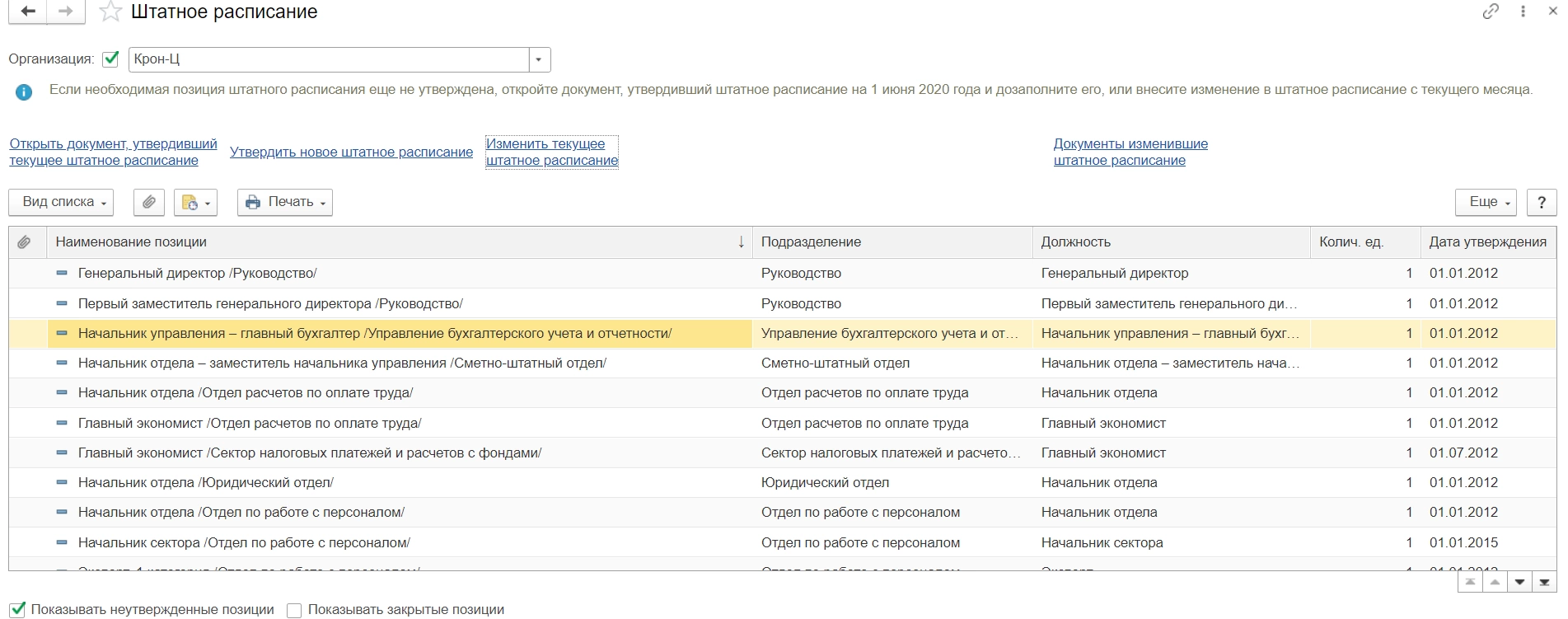Copy link using the chain icon

point(1491,12)
